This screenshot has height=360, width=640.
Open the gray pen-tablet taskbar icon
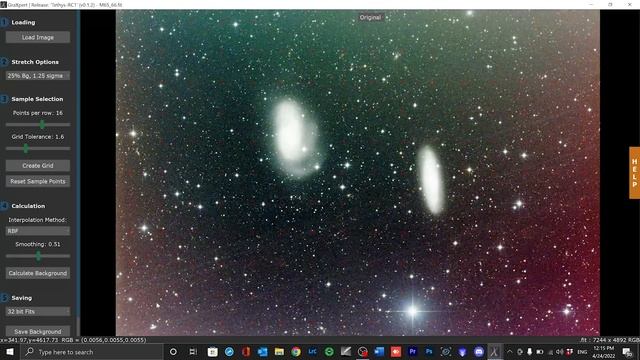click(x=346, y=352)
